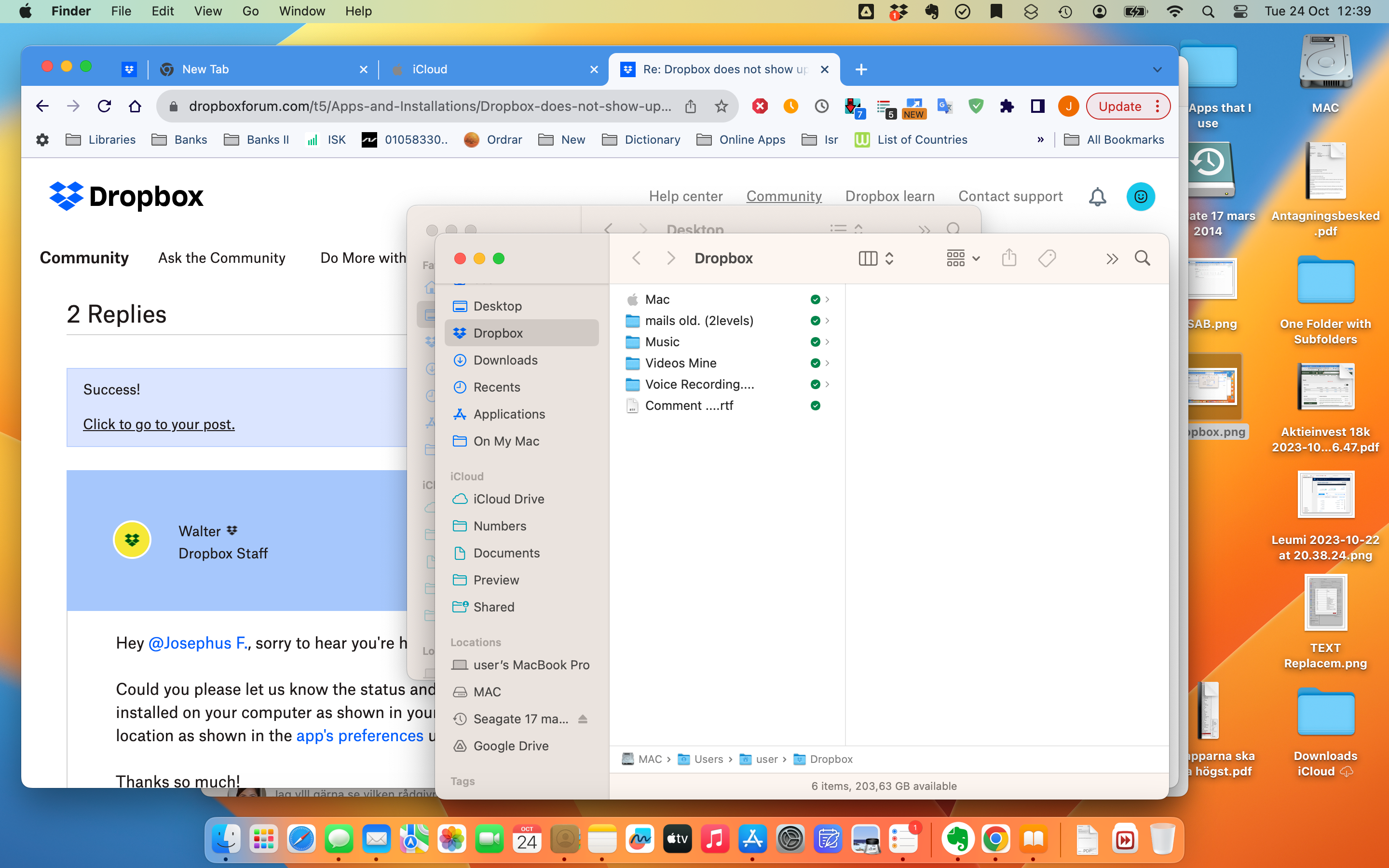
Task: Select Dropbox in Finder sidebar
Action: tap(521, 333)
